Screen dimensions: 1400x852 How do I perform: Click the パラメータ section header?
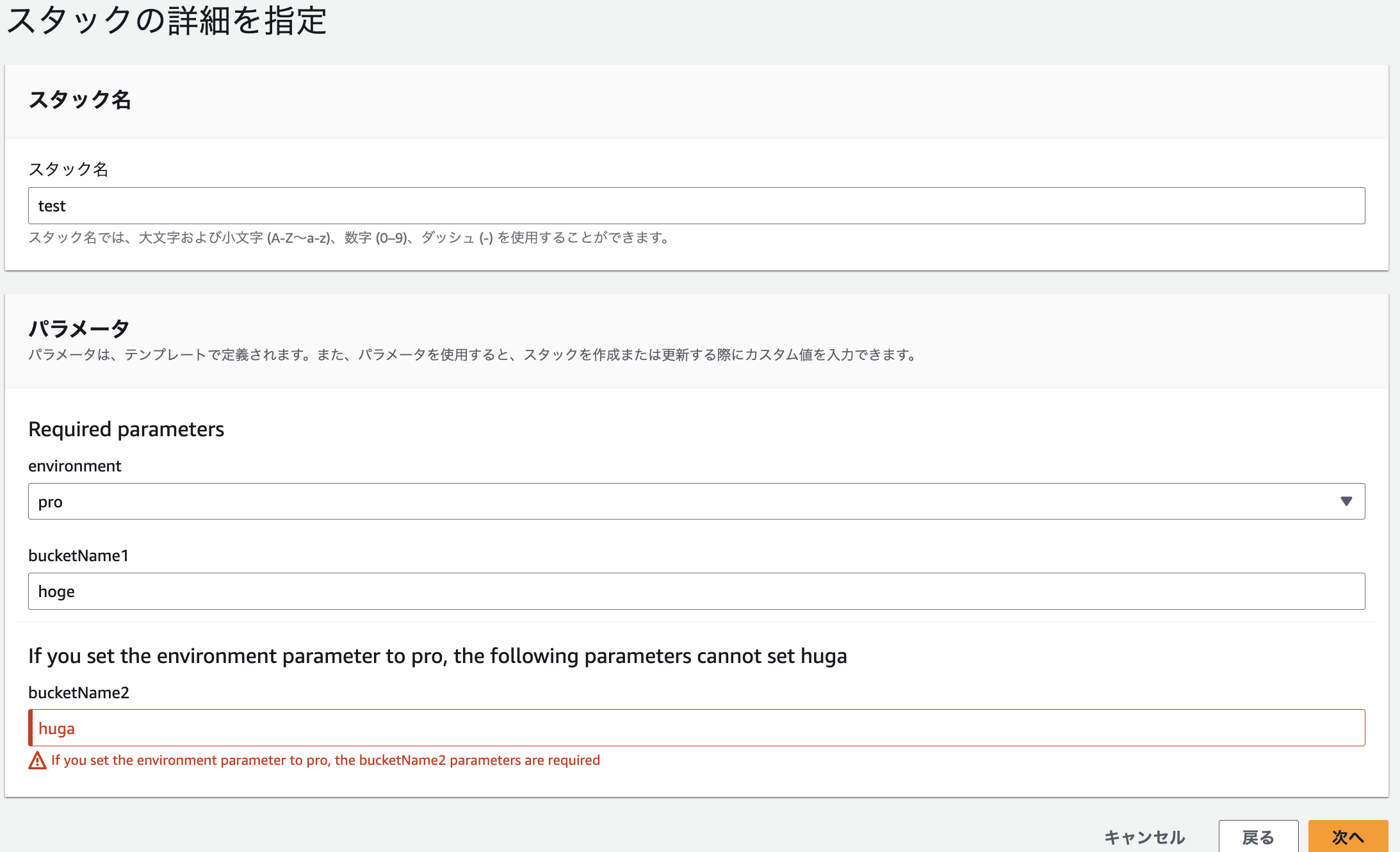[79, 329]
